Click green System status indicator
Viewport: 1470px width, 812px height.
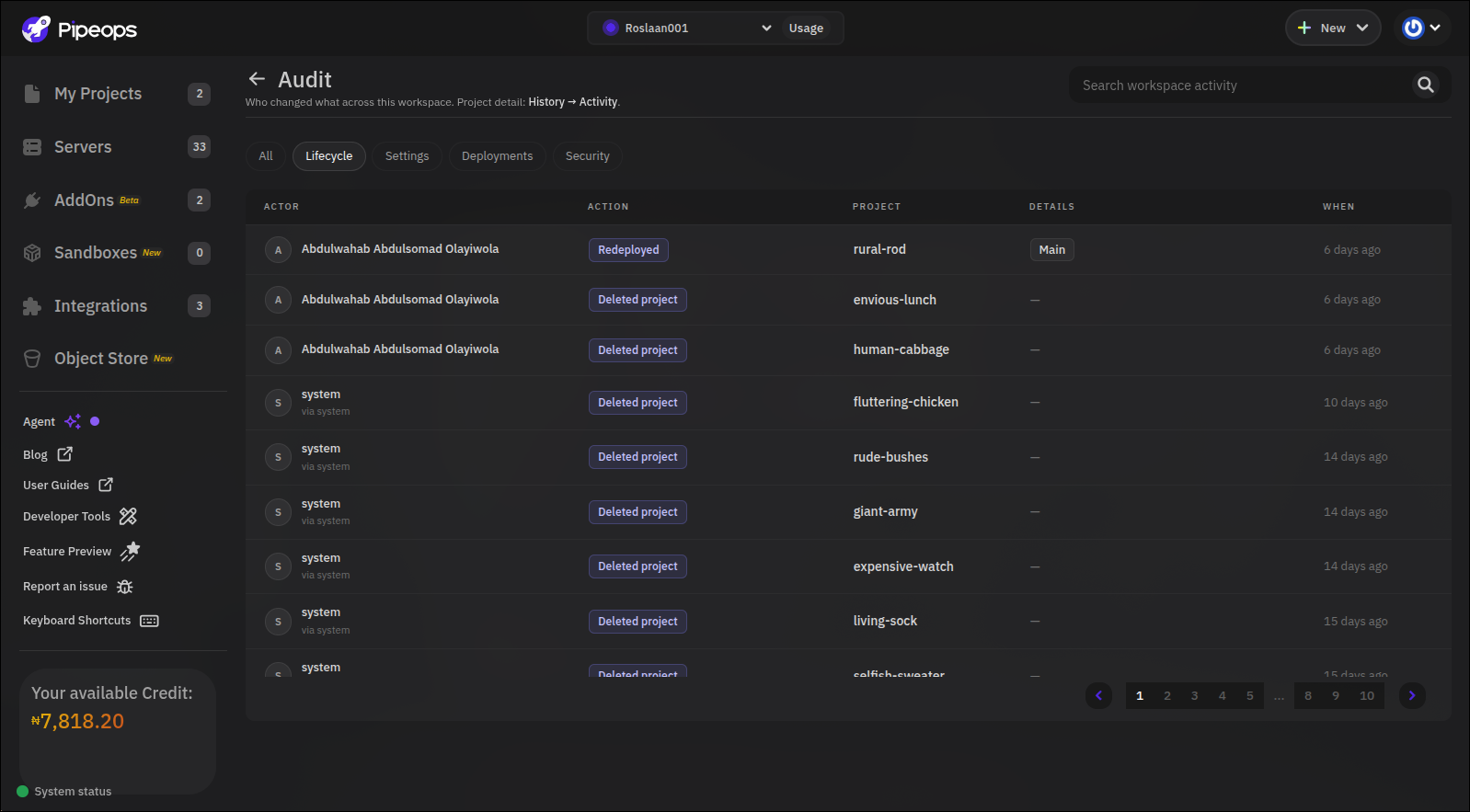coord(23,791)
